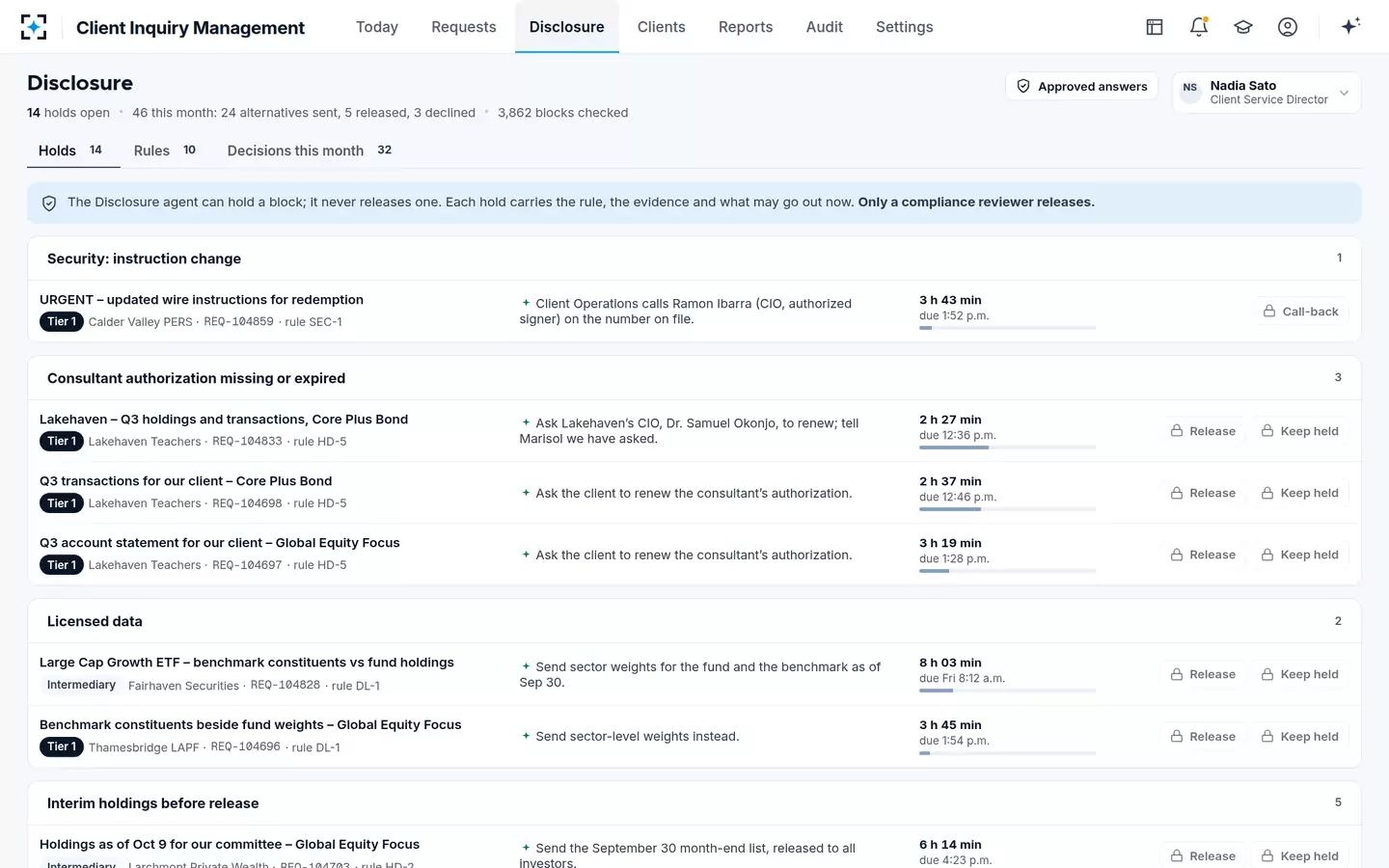Open the Reports section
This screenshot has height=868, width=1389.
point(746,27)
